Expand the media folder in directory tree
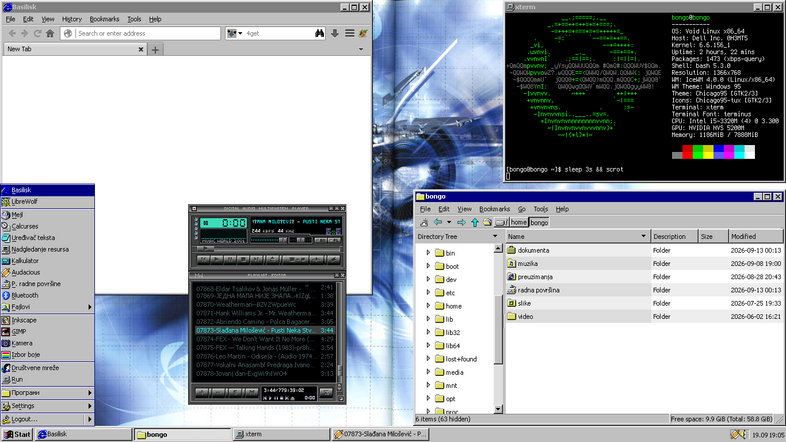 tap(428, 372)
